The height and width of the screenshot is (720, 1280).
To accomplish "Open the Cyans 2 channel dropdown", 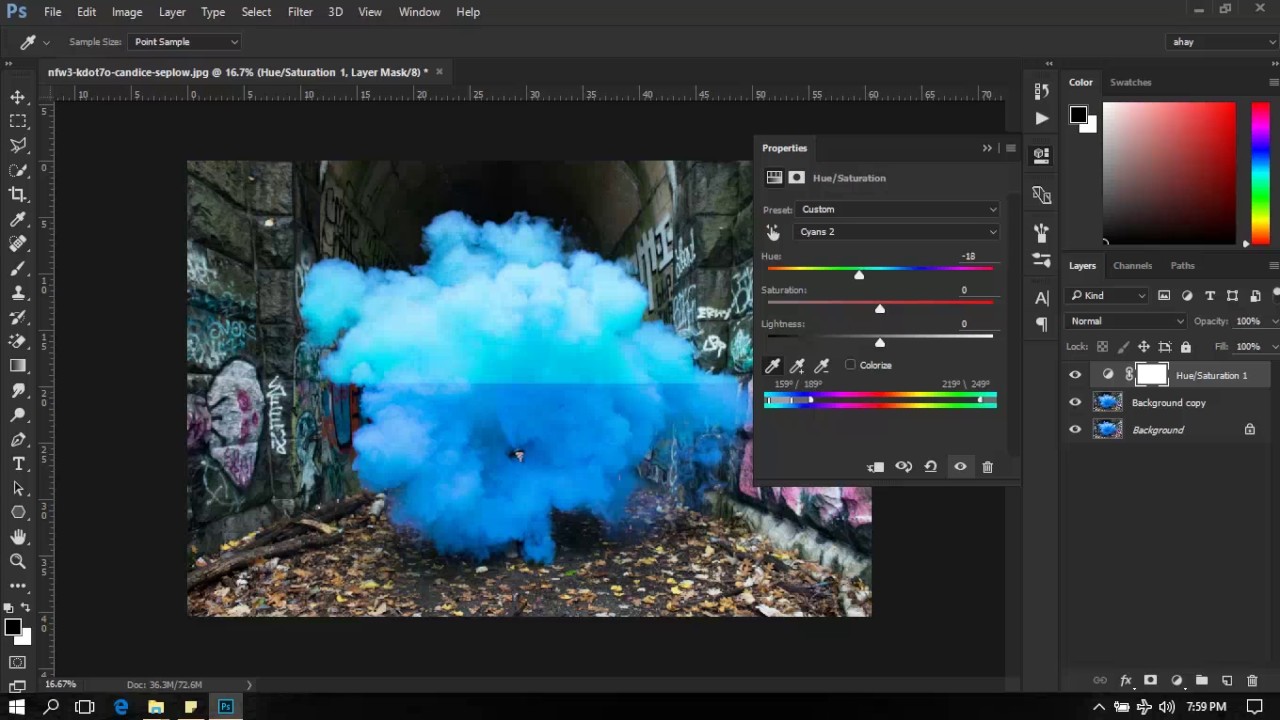I will point(898,232).
